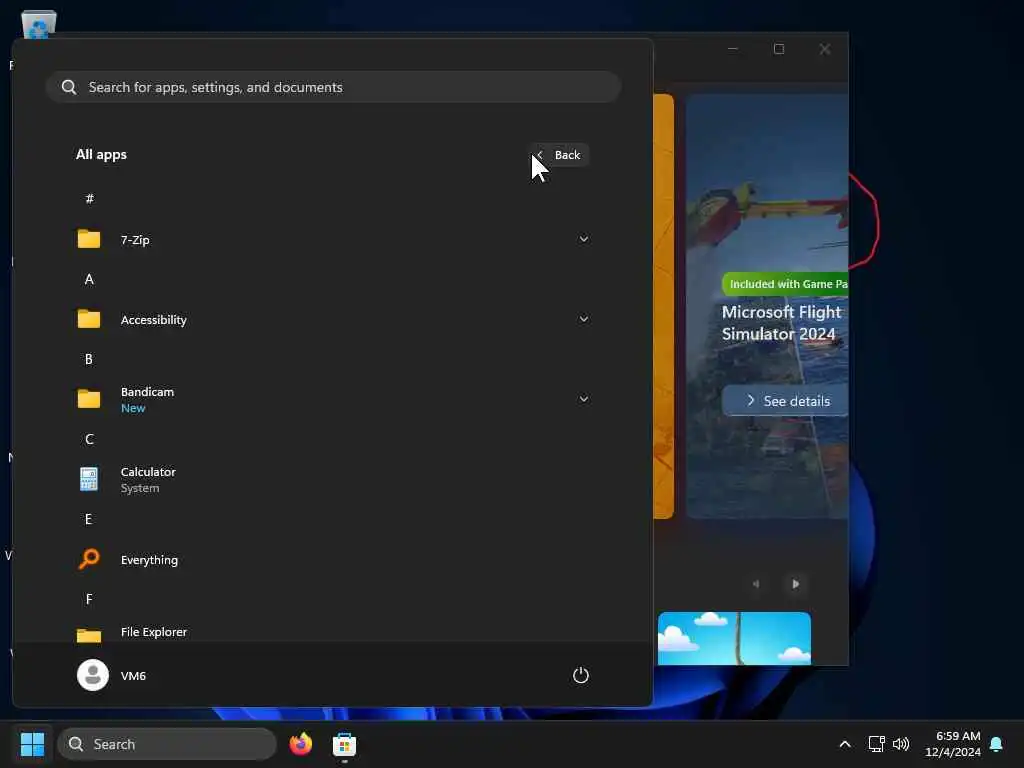This screenshot has height=768, width=1024.
Task: Click the letter B section header
Action: pyautogui.click(x=89, y=359)
